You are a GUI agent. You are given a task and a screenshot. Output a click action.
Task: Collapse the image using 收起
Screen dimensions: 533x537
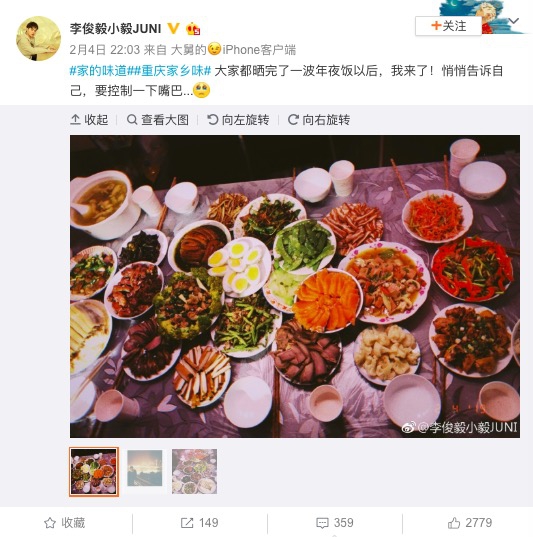89,120
